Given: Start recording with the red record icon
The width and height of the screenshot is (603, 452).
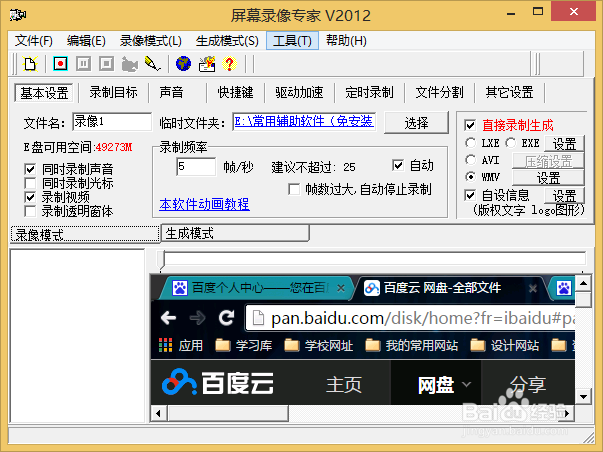Looking at the screenshot, I should coord(60,63).
